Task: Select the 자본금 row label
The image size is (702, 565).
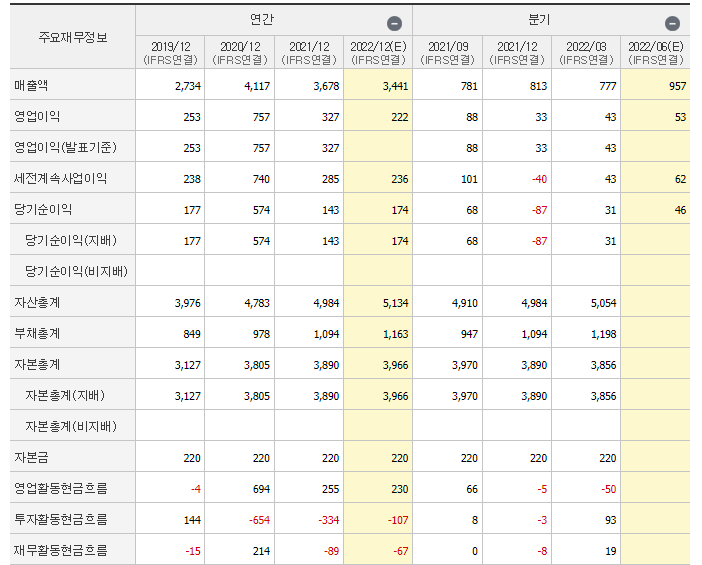Action: [x=31, y=458]
